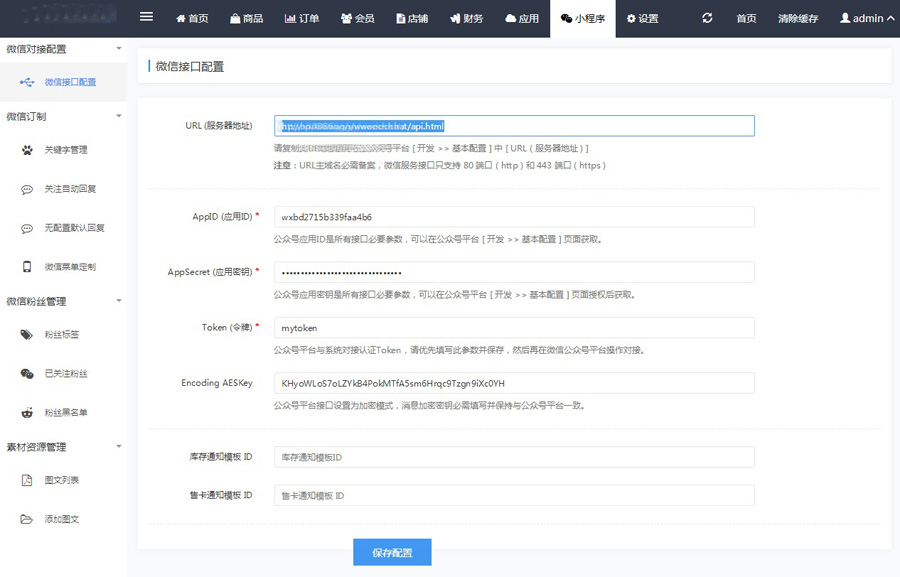Image resolution: width=900 pixels, height=577 pixels.
Task: Open 粉丝标签 tag icon item
Action: click(27, 335)
